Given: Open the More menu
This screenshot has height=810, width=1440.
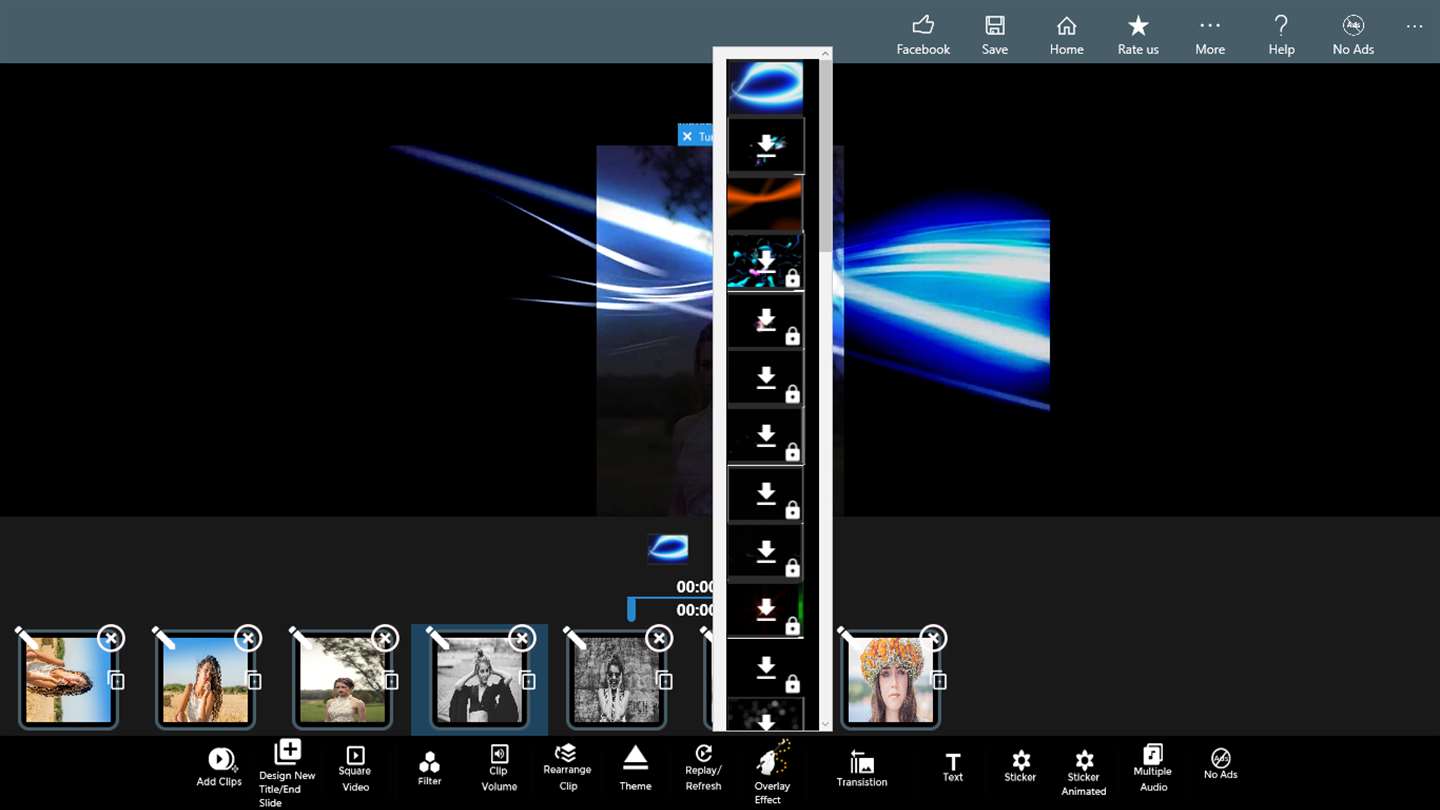Looking at the screenshot, I should (1210, 35).
